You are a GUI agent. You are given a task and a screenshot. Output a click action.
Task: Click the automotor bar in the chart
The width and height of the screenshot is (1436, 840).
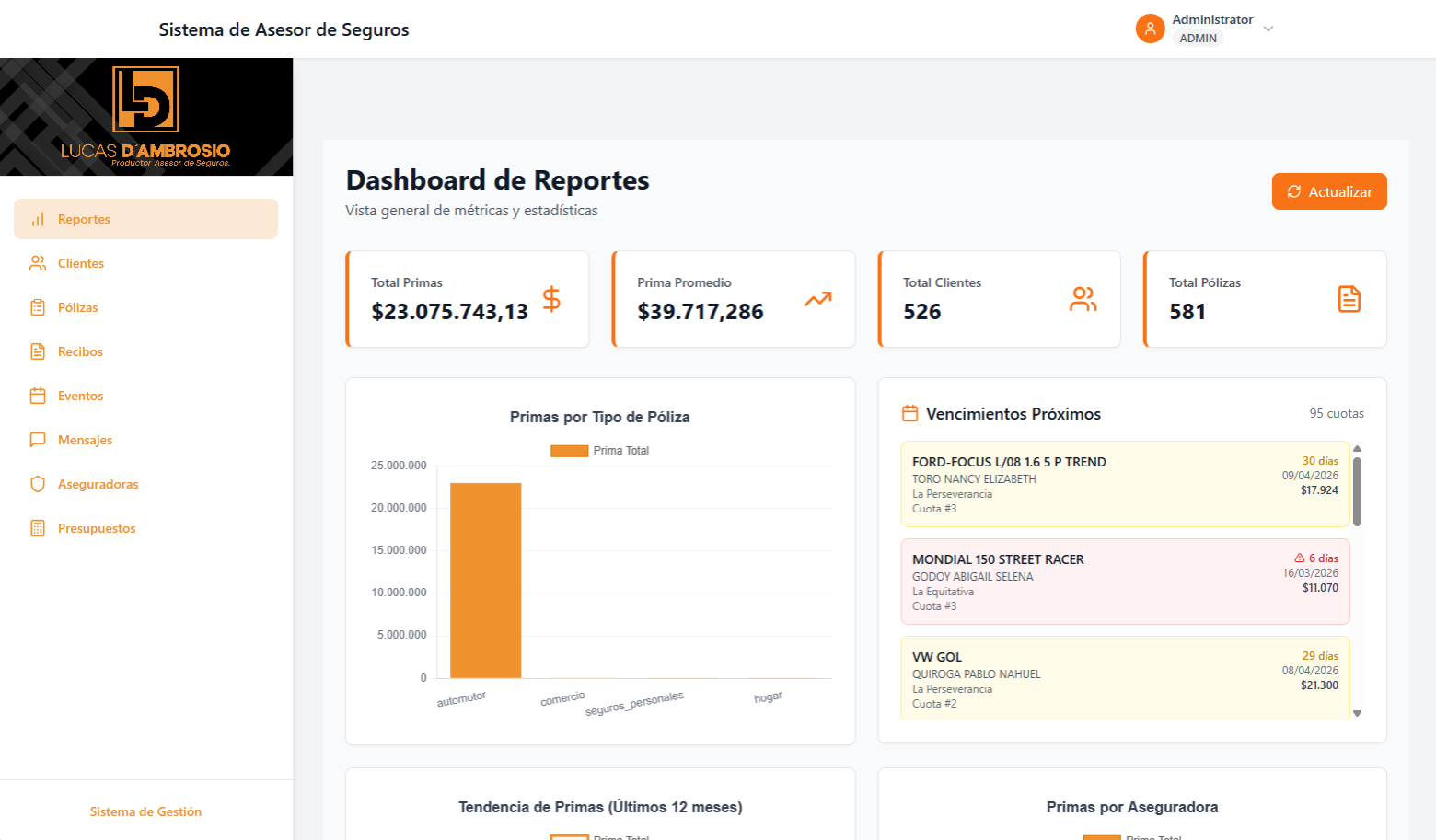pos(485,580)
